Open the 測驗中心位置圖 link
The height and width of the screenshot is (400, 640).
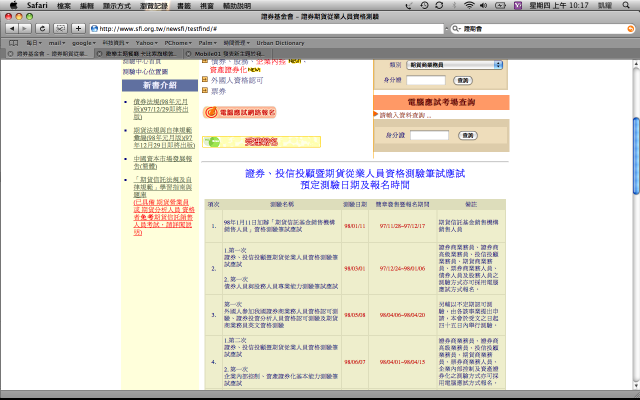[146, 72]
